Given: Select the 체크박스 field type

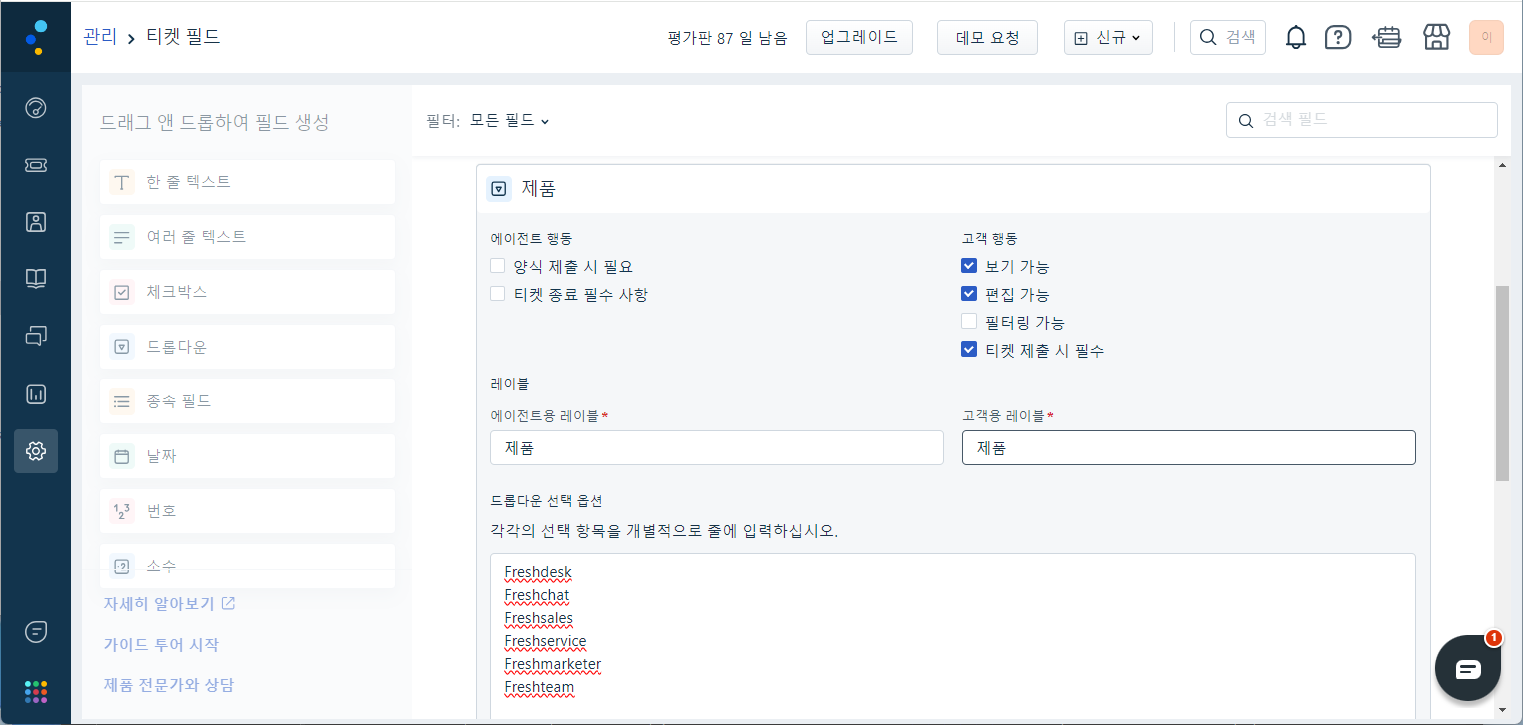Looking at the screenshot, I should [247, 292].
